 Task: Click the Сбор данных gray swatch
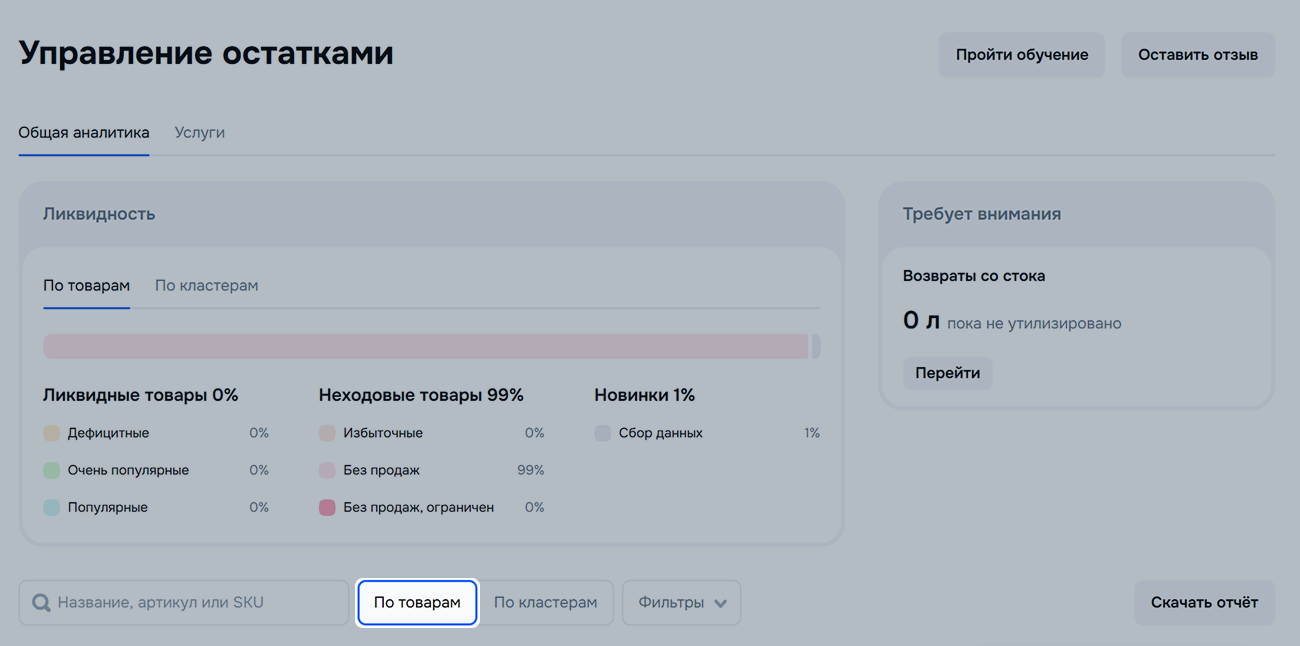point(602,433)
